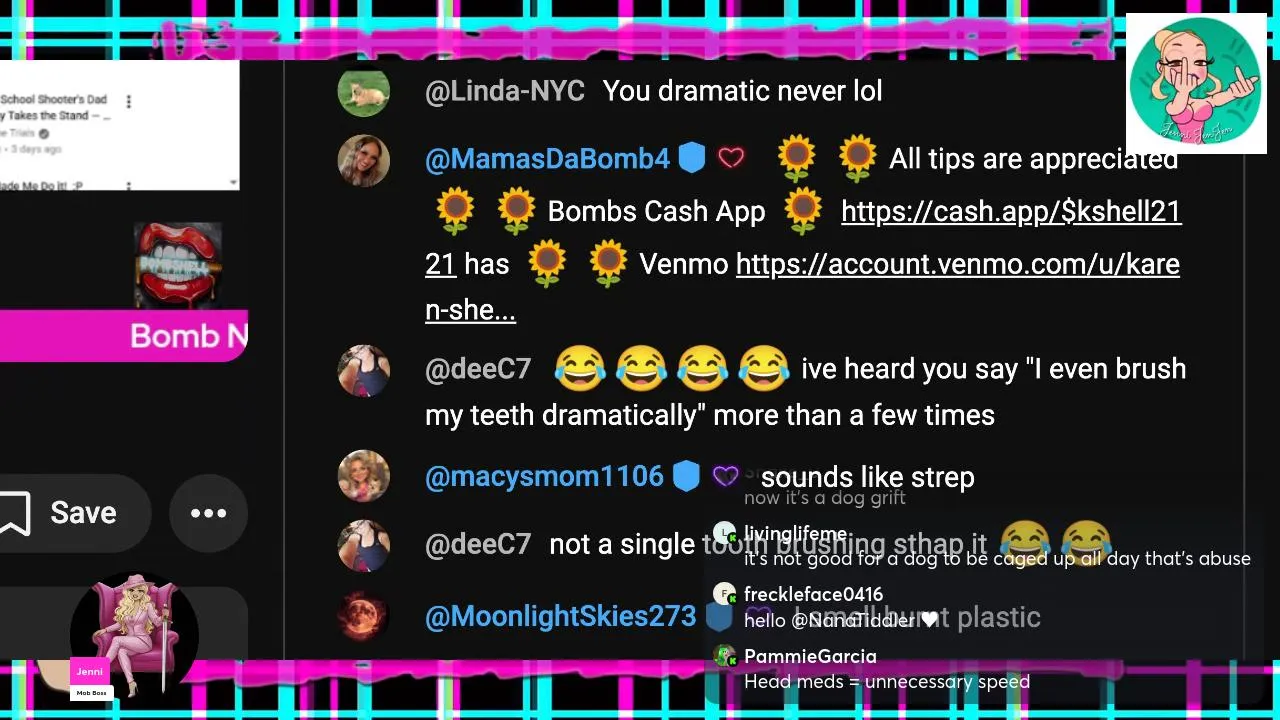Click the blue shield badge beside MamasDaBomb4

(692, 158)
